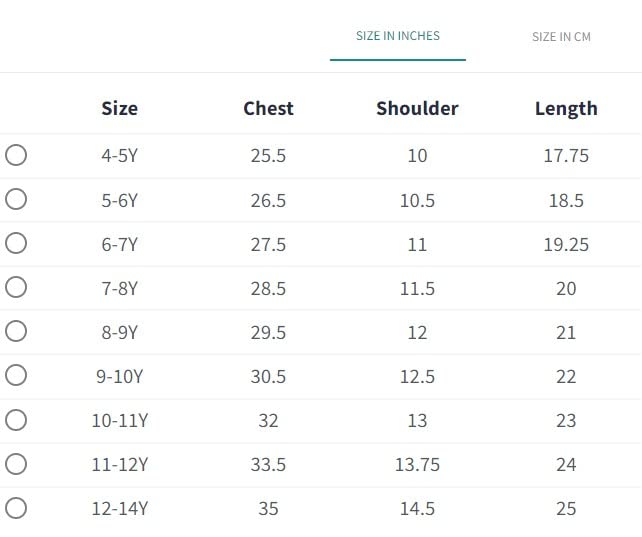Select the 10-11Y size radio button
Viewport: 642px width, 537px height.
(16, 419)
